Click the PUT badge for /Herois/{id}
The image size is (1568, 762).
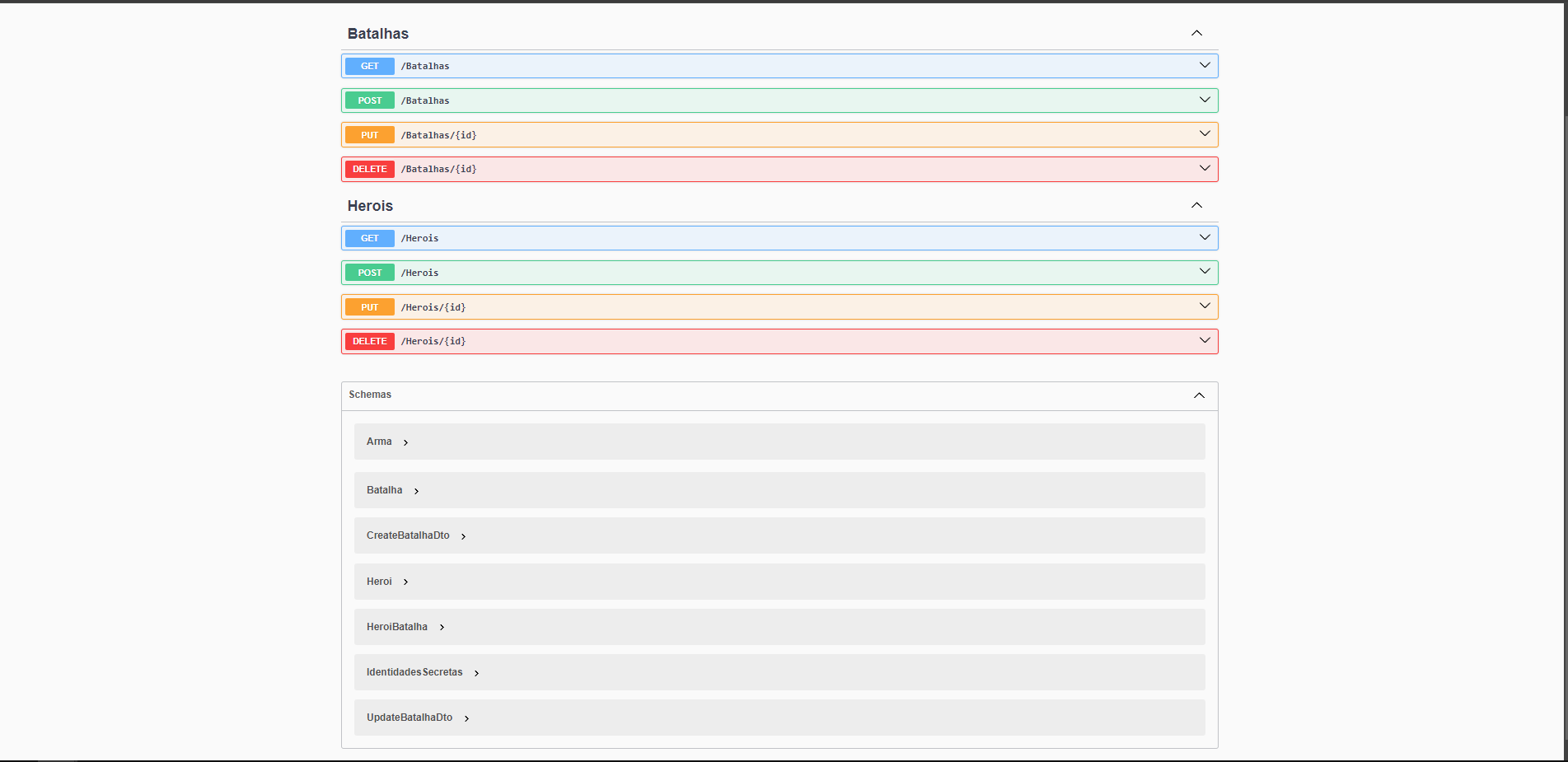coord(369,307)
